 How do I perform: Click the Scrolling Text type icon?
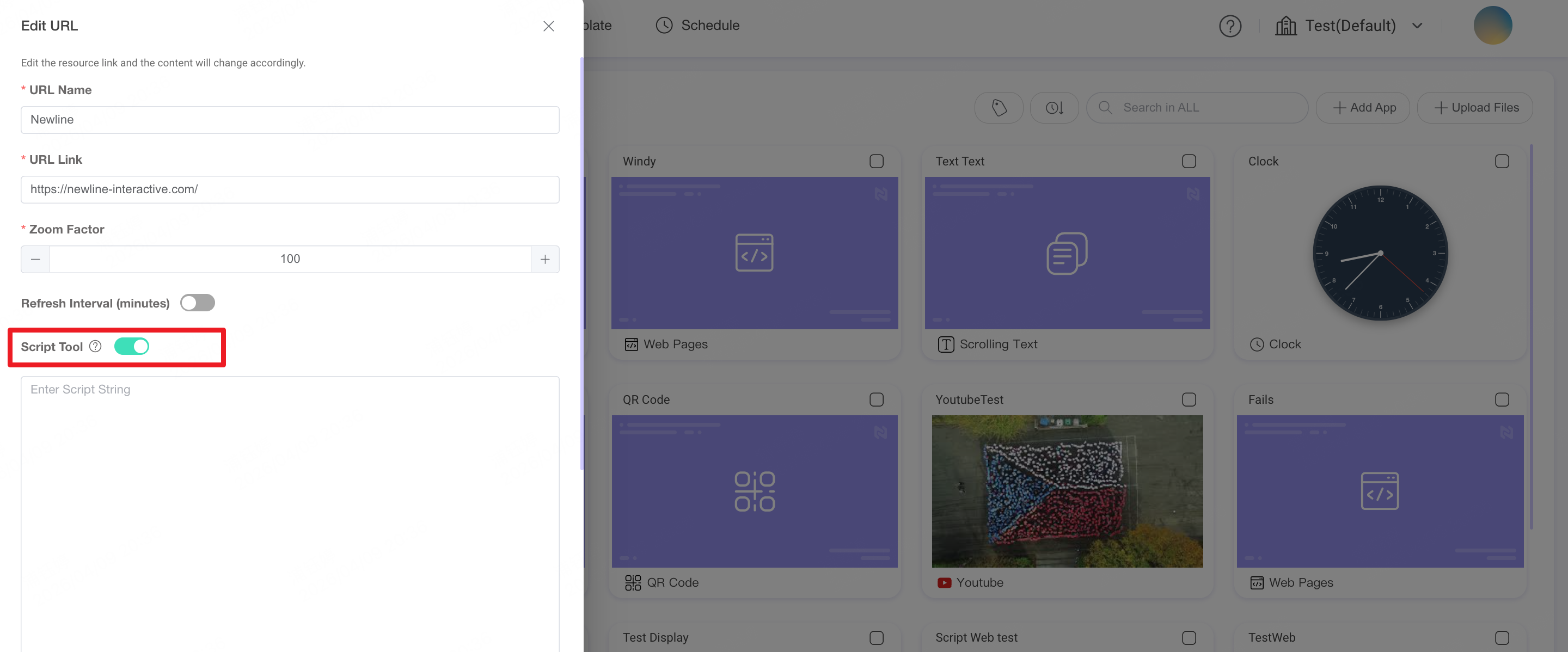(945, 345)
